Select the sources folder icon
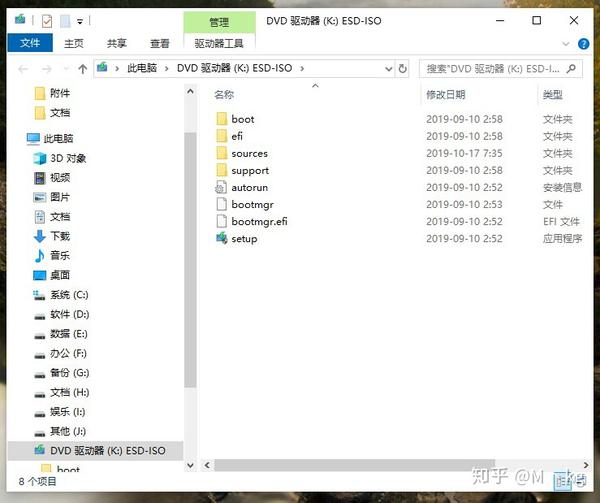The width and height of the screenshot is (600, 503). [x=222, y=153]
